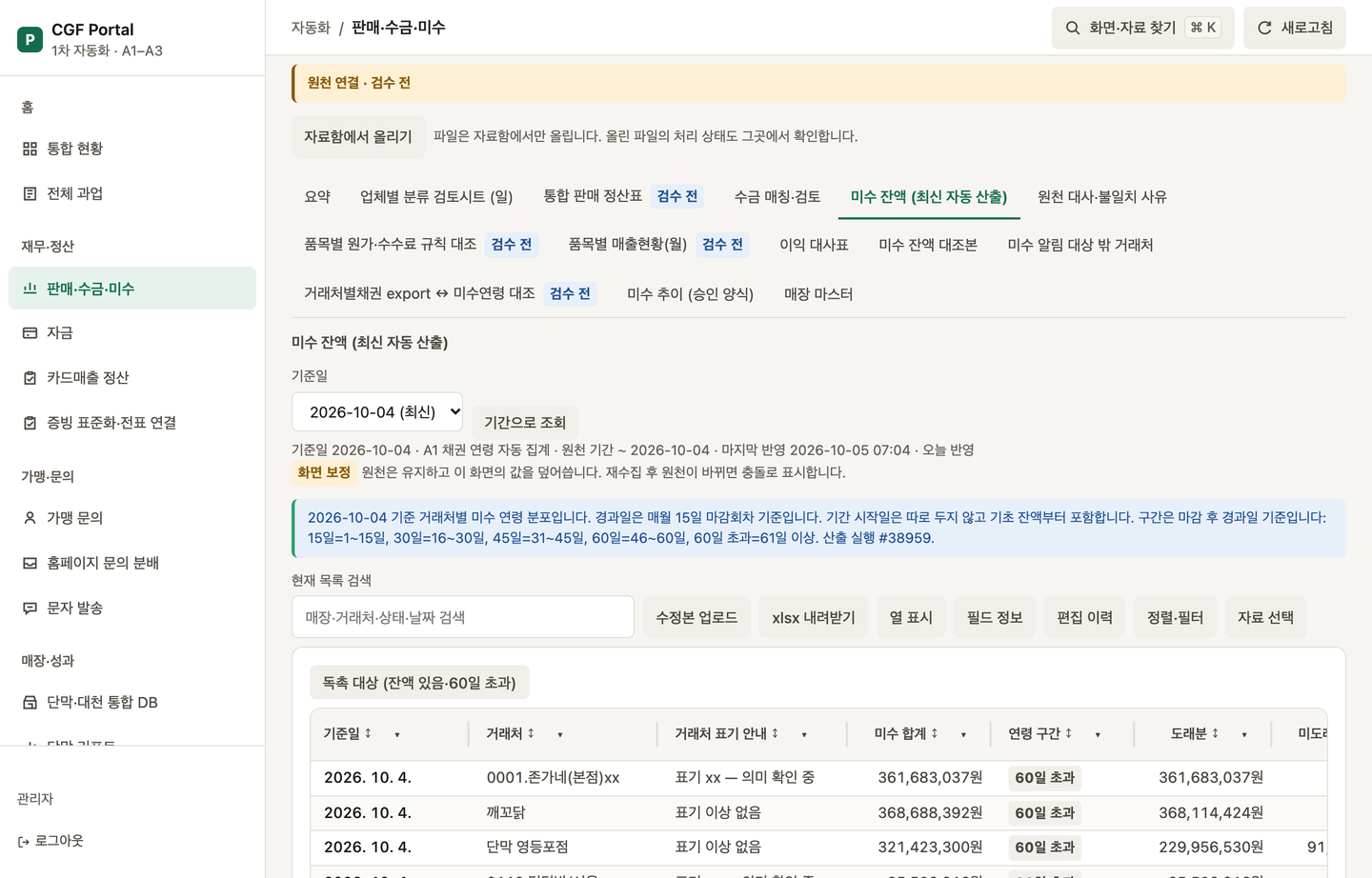
Task: Sort by the 미수 합계 column arrows
Action: click(934, 733)
